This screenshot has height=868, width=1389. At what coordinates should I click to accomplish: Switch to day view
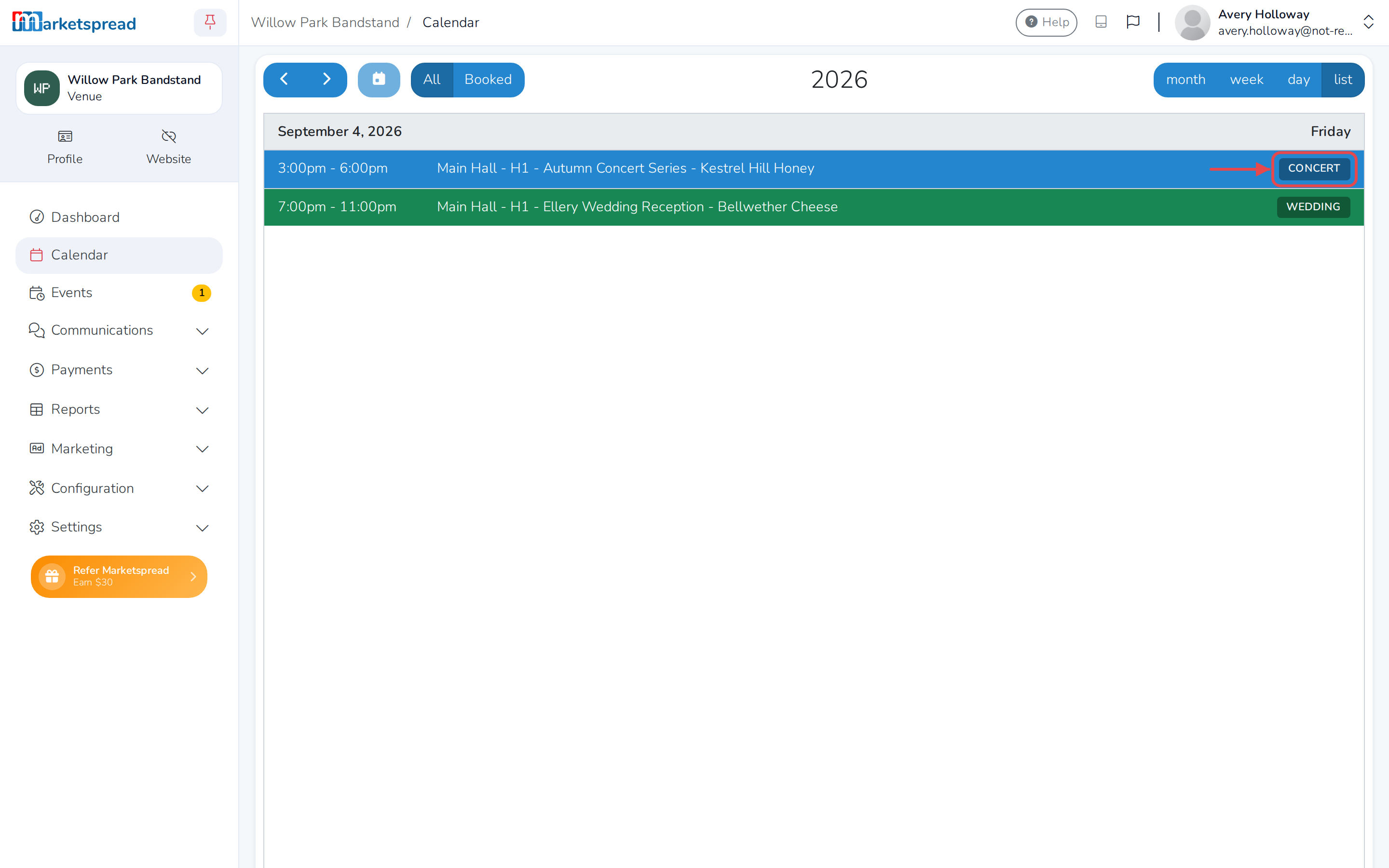click(x=1298, y=79)
